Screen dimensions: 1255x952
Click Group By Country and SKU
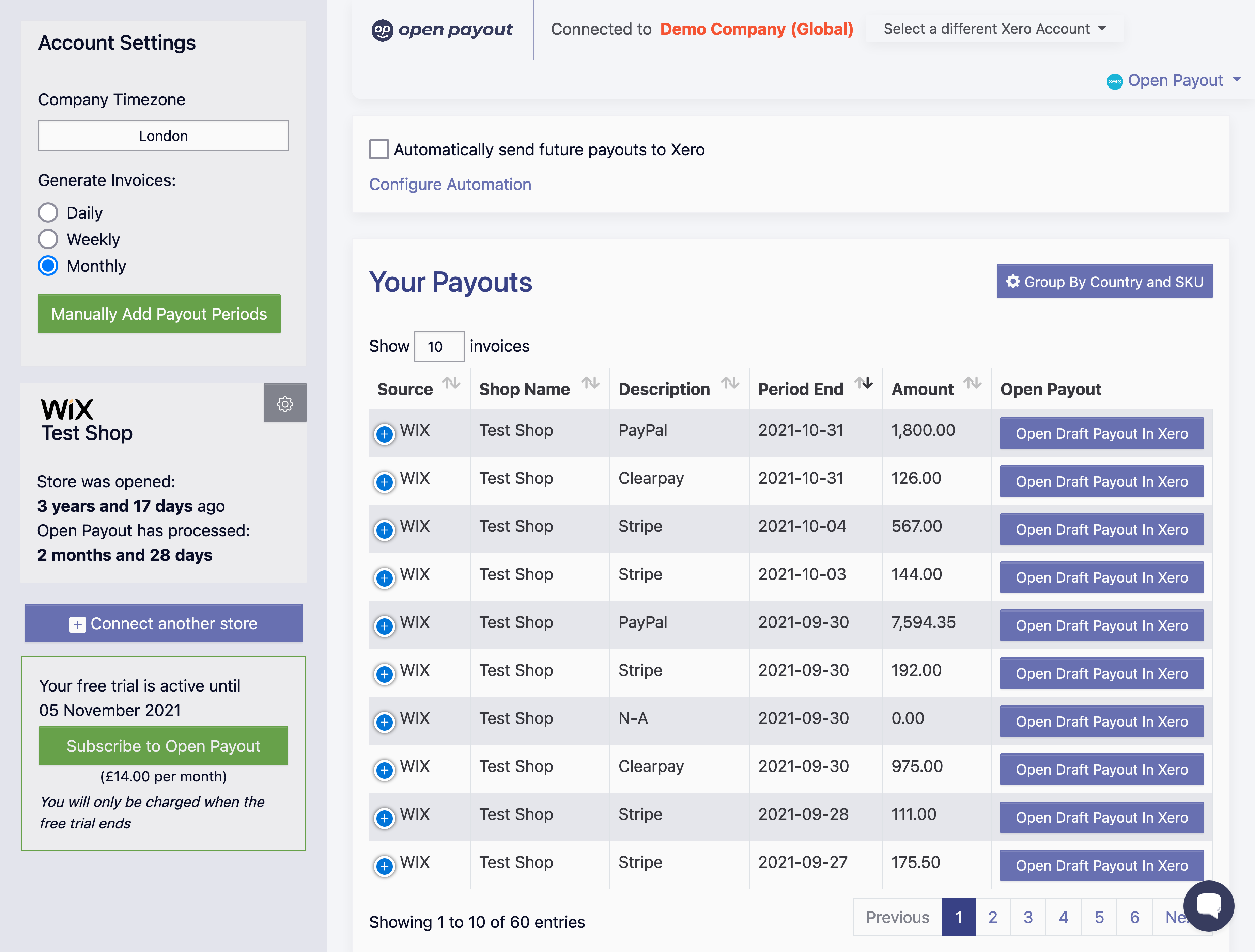pos(1105,281)
